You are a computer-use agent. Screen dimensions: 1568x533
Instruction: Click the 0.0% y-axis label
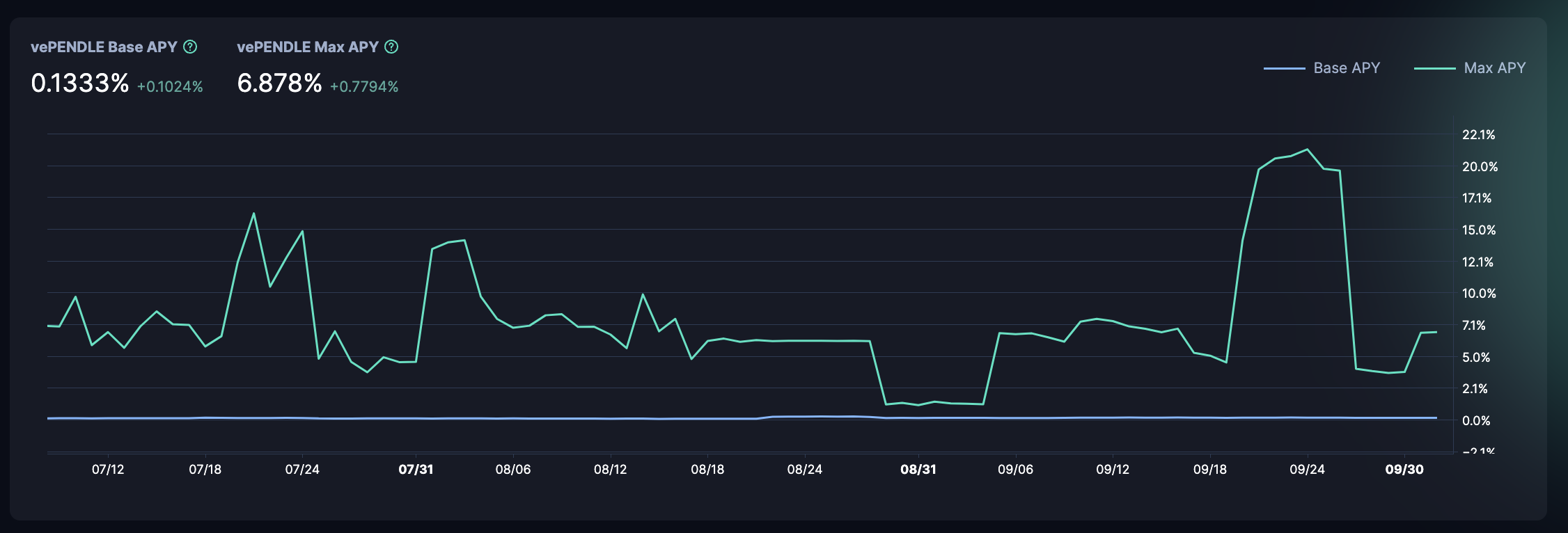pyautogui.click(x=1476, y=421)
